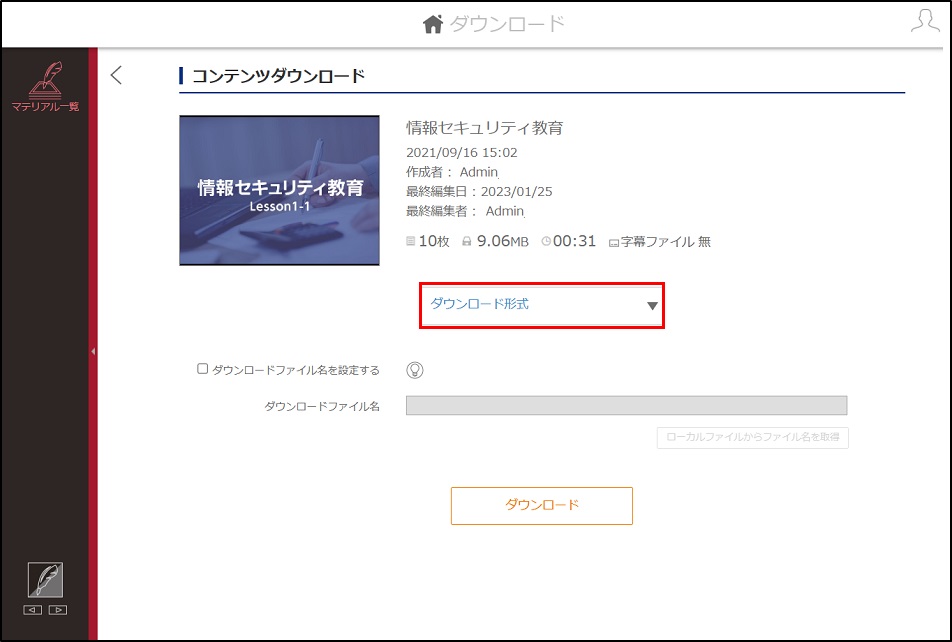
Task: Open the ダウンロード形式 dropdown
Action: [x=542, y=305]
